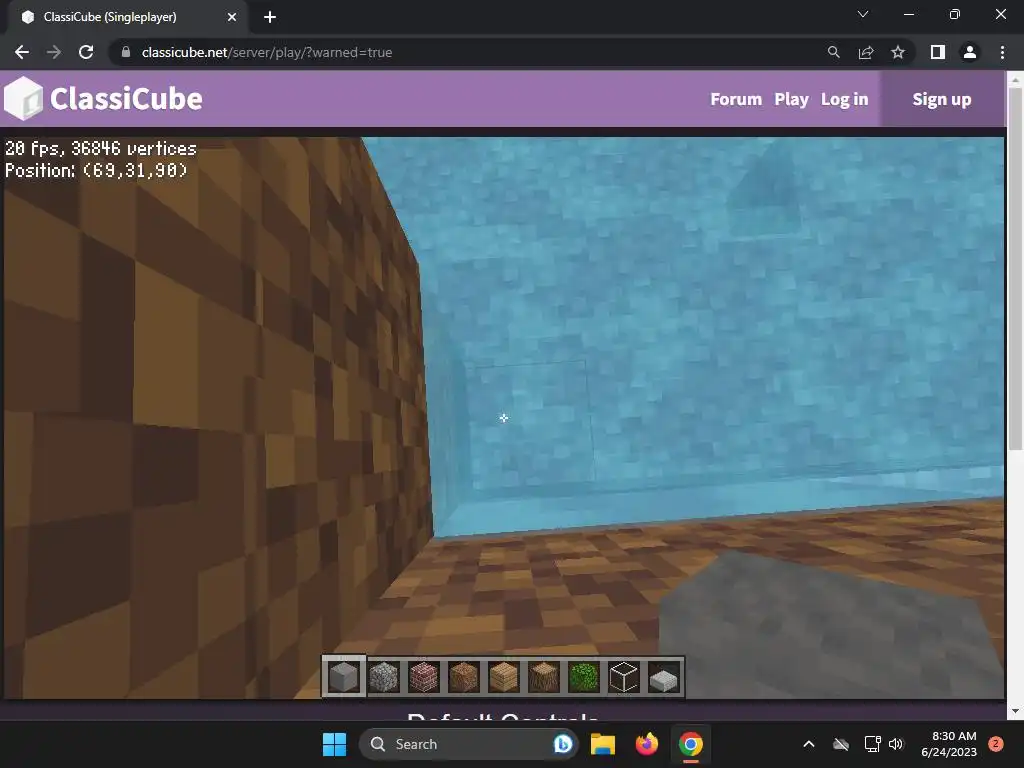The height and width of the screenshot is (768, 1024).
Task: Open the Play menu link
Action: [792, 99]
